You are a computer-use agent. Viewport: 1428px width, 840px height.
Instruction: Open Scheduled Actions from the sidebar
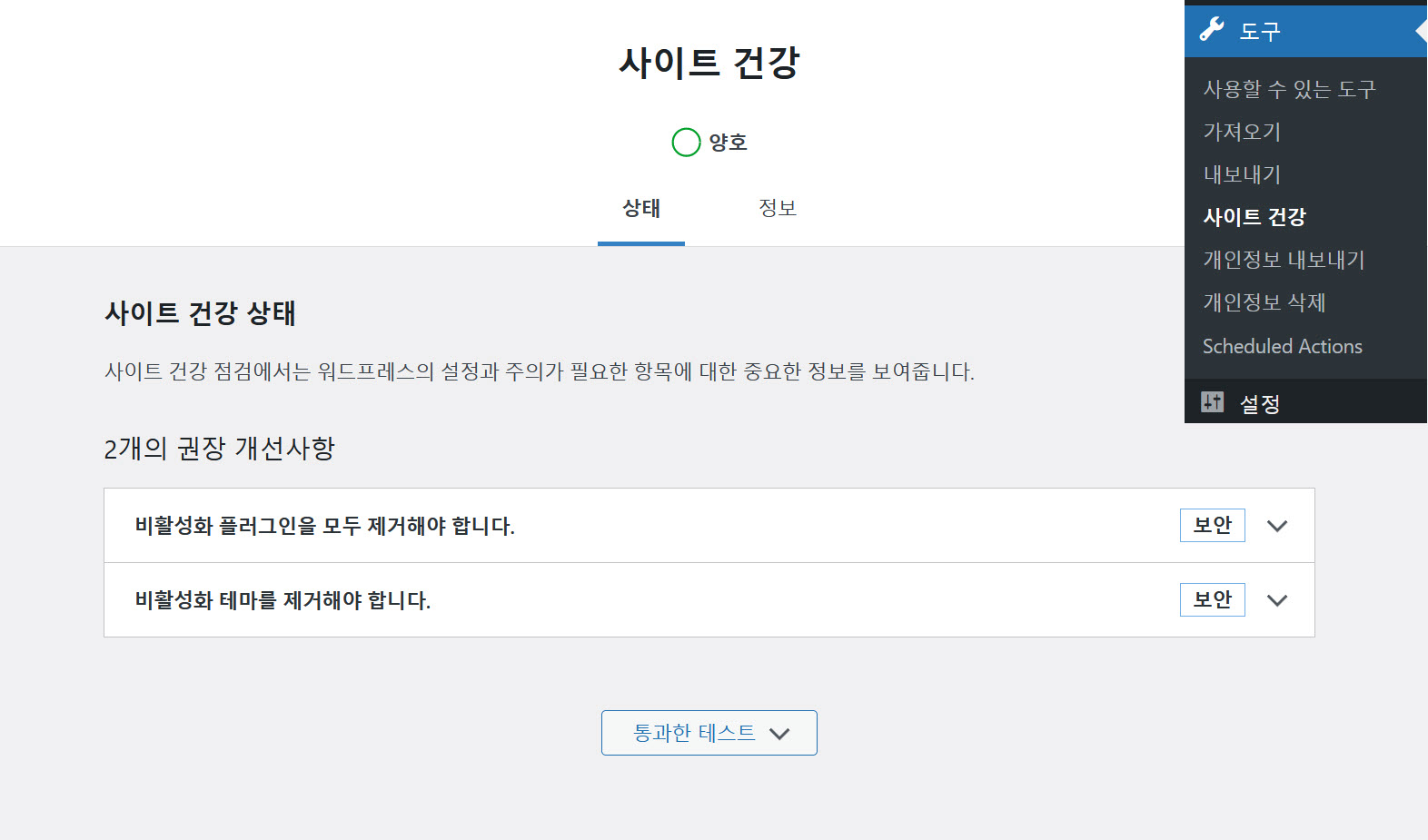(1282, 346)
